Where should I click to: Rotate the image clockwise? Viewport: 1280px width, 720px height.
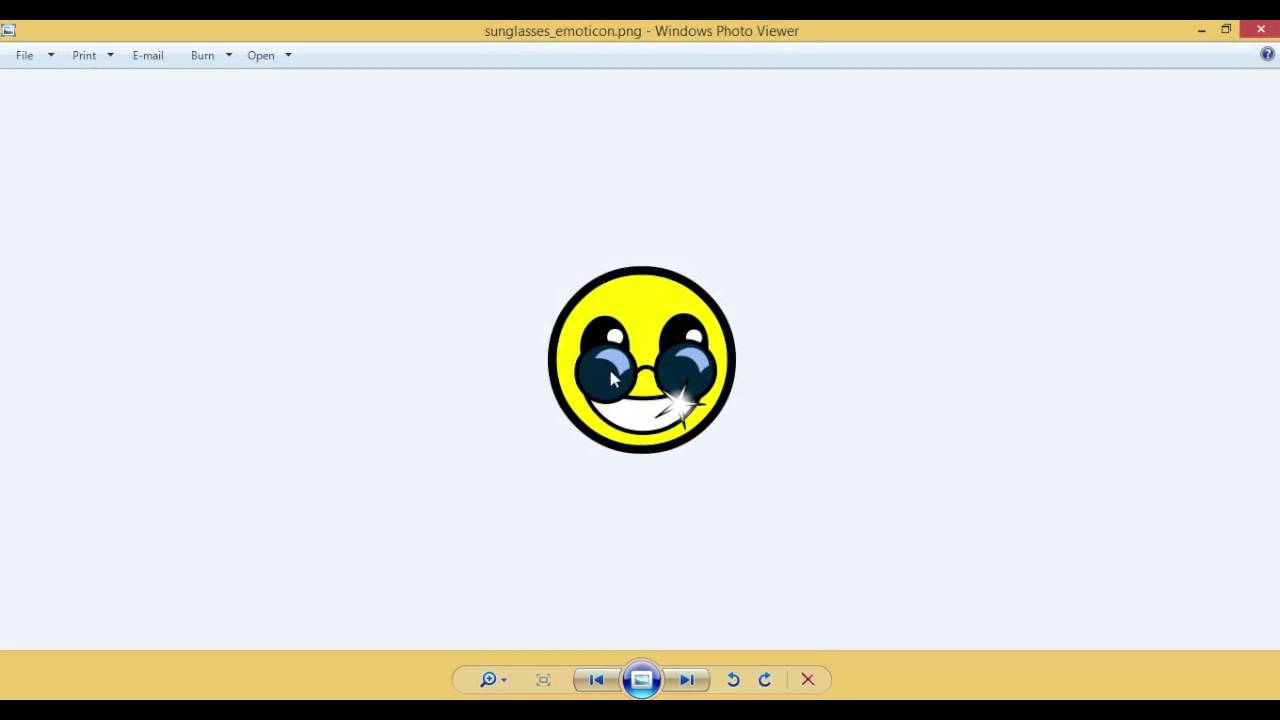click(764, 679)
